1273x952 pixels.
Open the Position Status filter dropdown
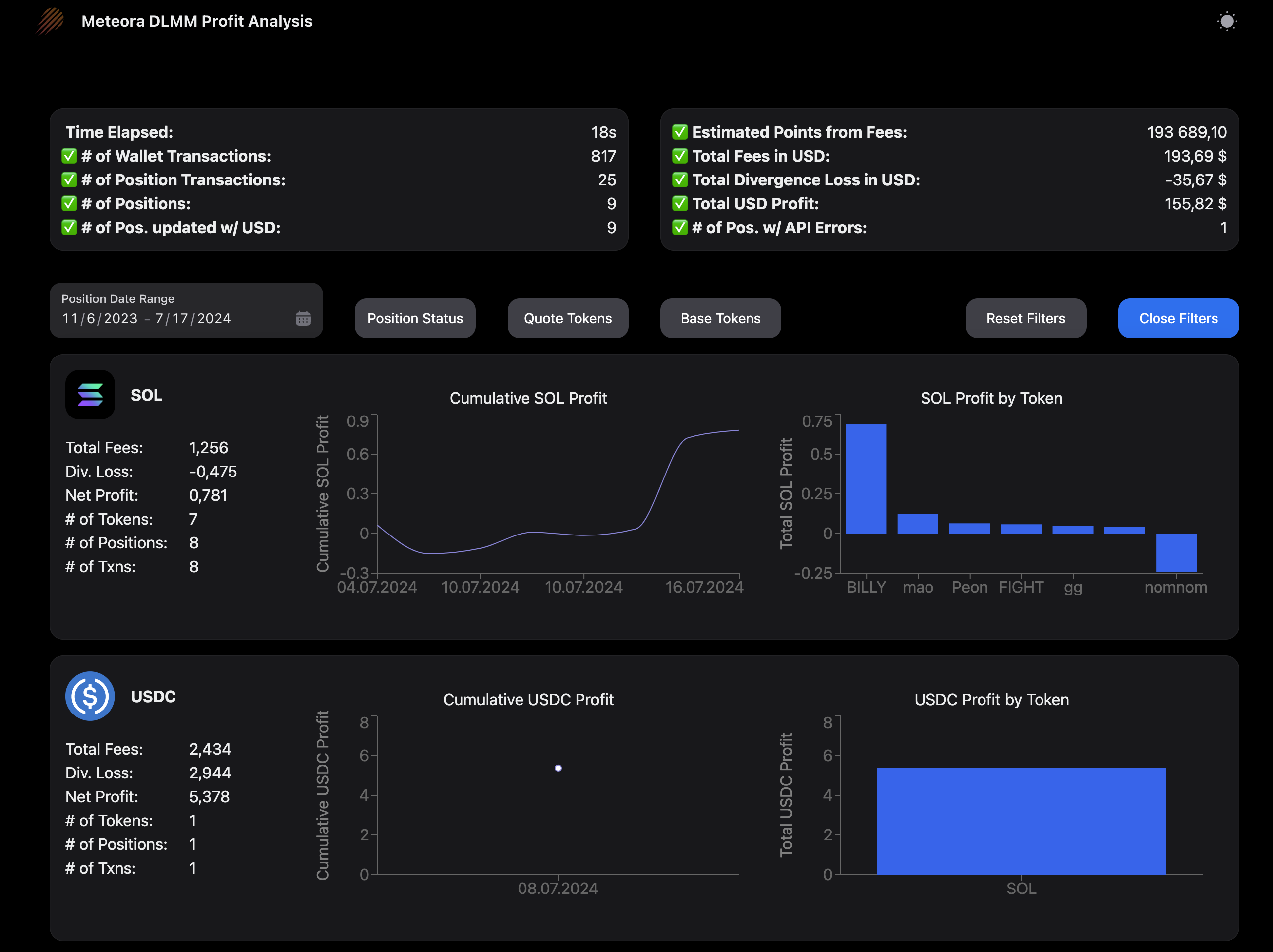[x=415, y=318]
